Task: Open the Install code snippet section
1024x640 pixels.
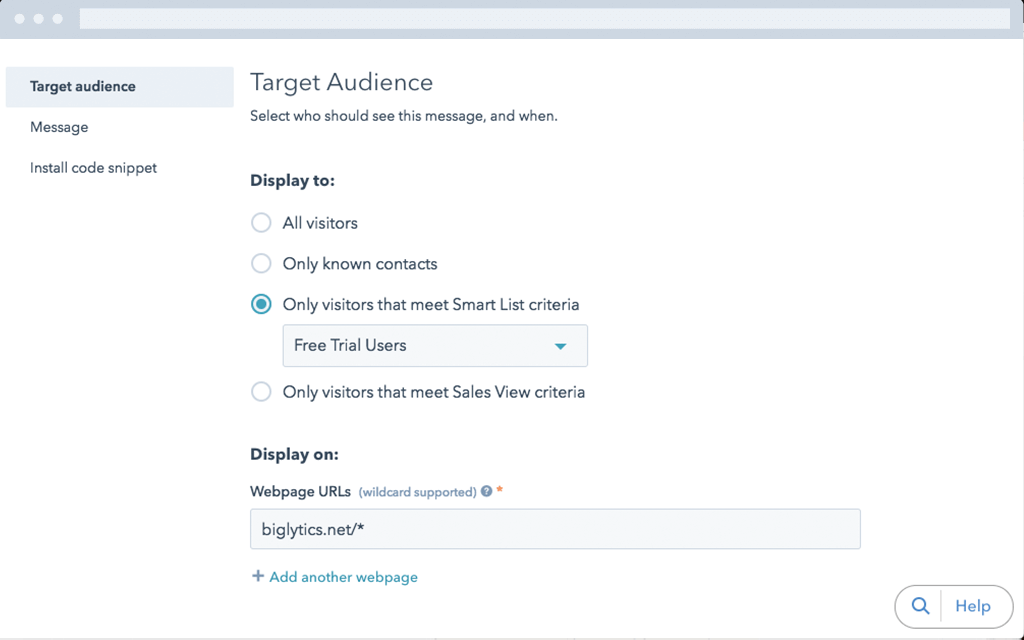Action: click(x=93, y=167)
